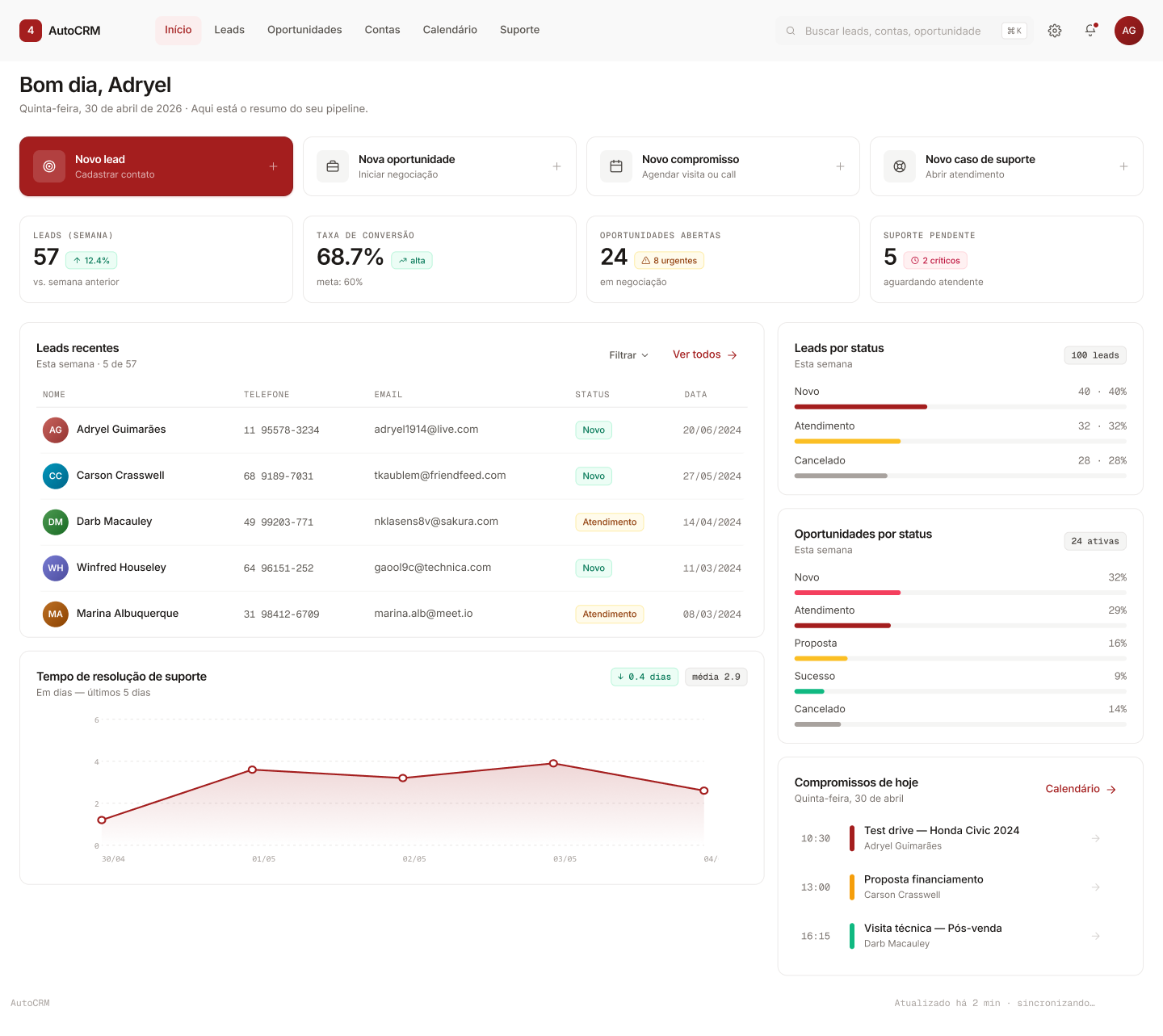The height and width of the screenshot is (1036, 1163).
Task: Click phone 68 9189-7031
Action: [x=279, y=476]
